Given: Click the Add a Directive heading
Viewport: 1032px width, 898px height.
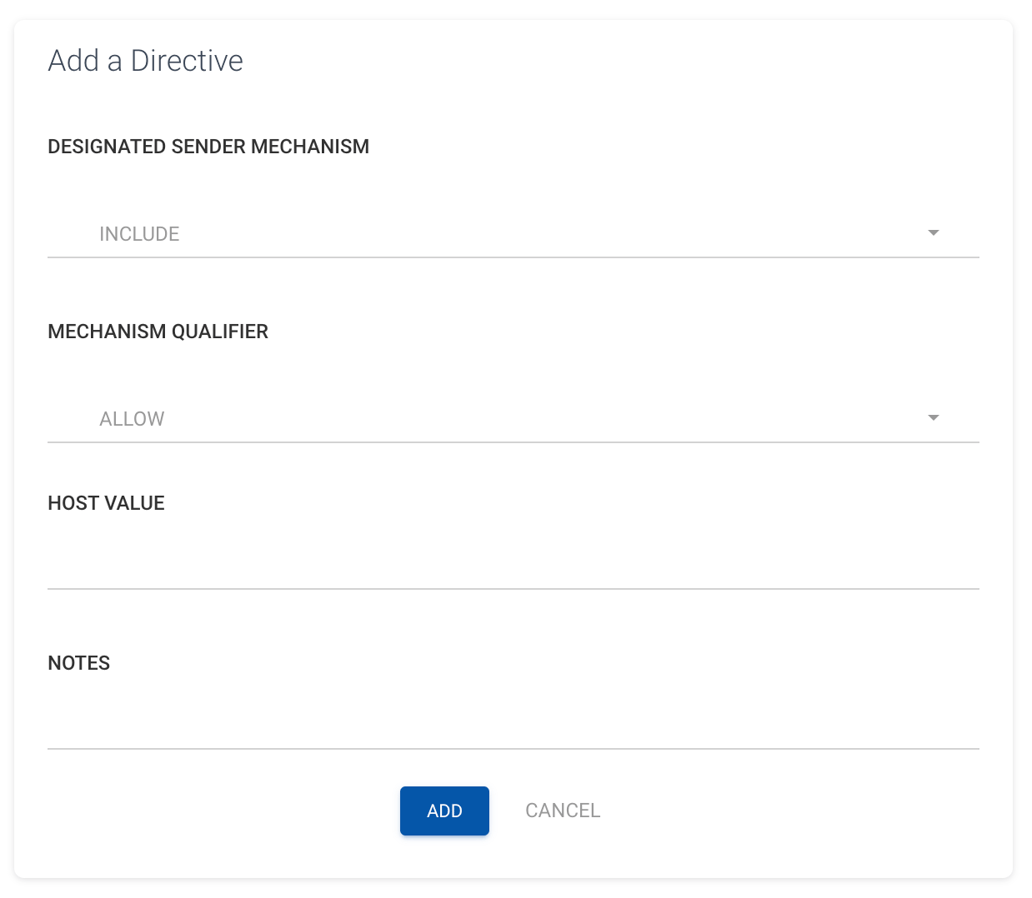Looking at the screenshot, I should 145,60.
